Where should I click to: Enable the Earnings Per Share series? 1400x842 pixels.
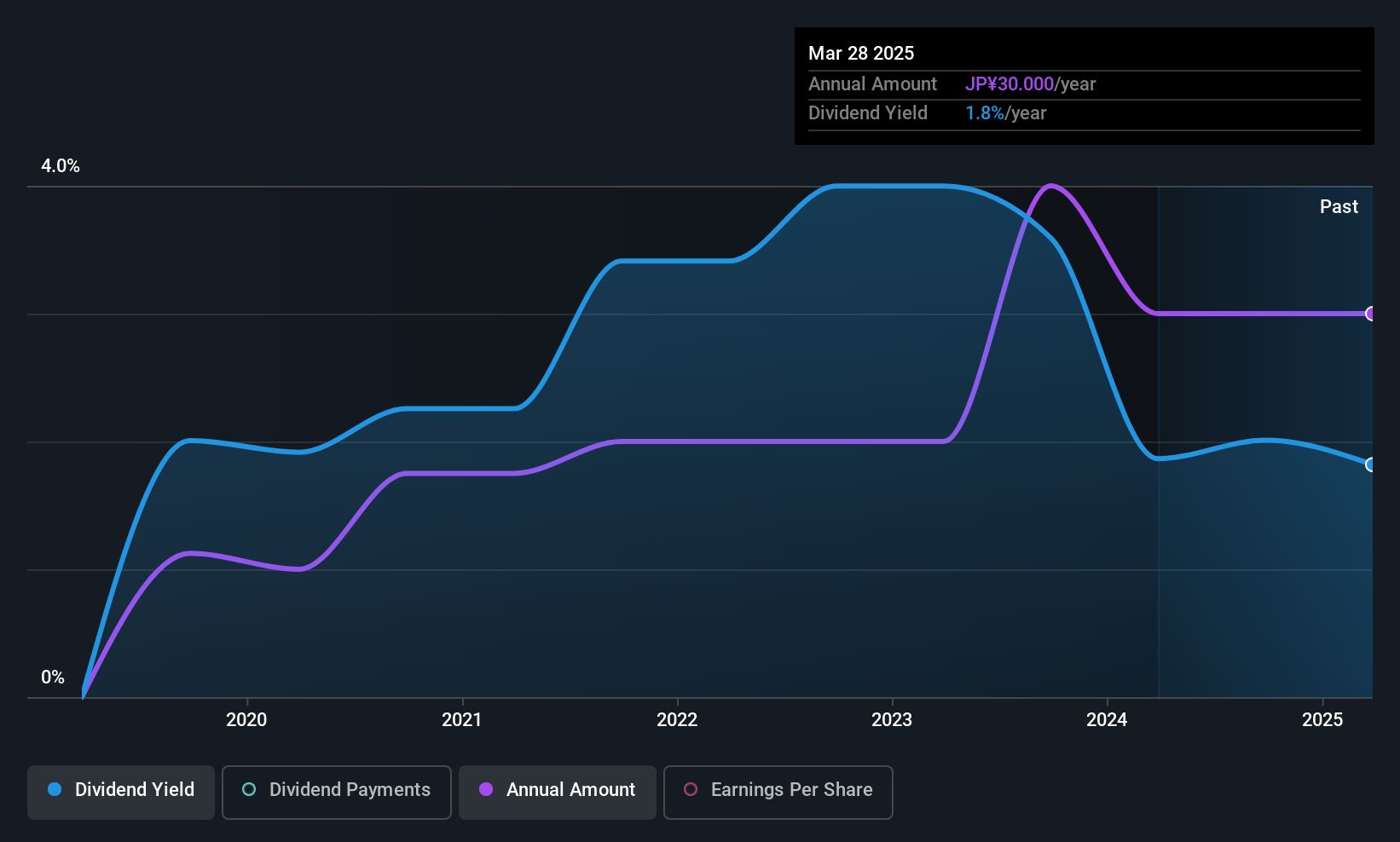pos(778,792)
